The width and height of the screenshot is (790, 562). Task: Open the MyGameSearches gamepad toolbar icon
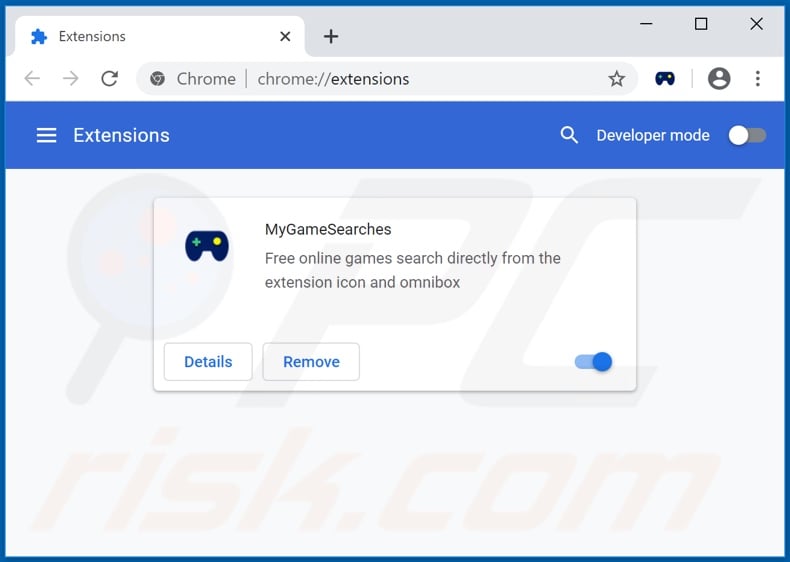coord(665,79)
